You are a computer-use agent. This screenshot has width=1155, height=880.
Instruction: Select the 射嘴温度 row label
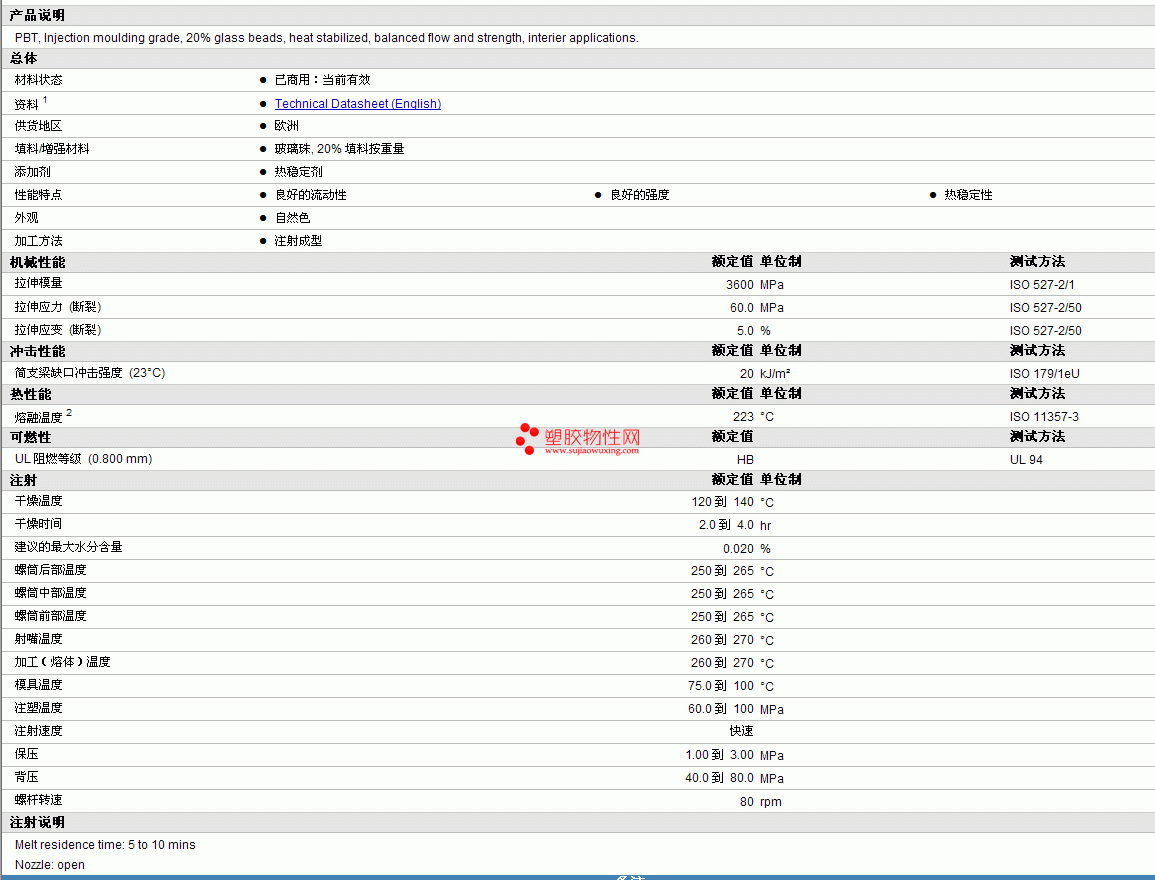[x=38, y=638]
